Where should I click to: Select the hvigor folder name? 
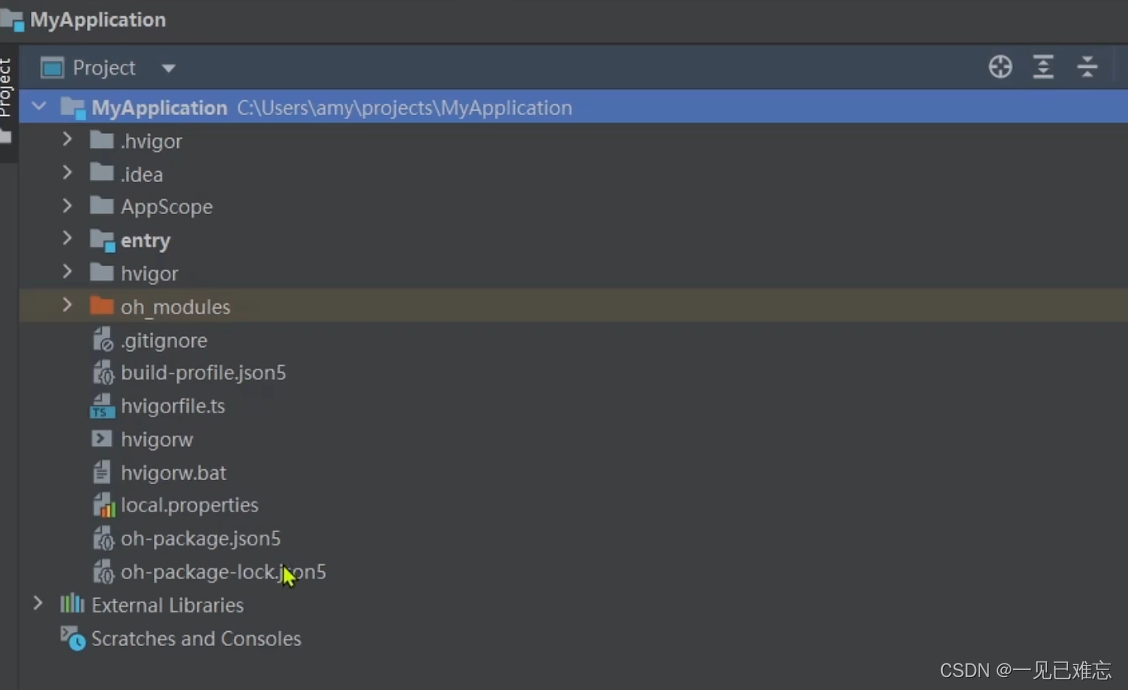[x=150, y=273]
